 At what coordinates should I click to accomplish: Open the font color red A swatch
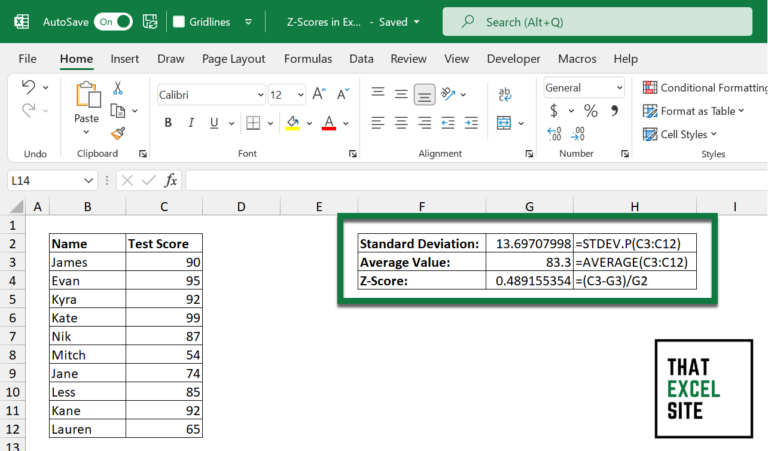coord(328,123)
